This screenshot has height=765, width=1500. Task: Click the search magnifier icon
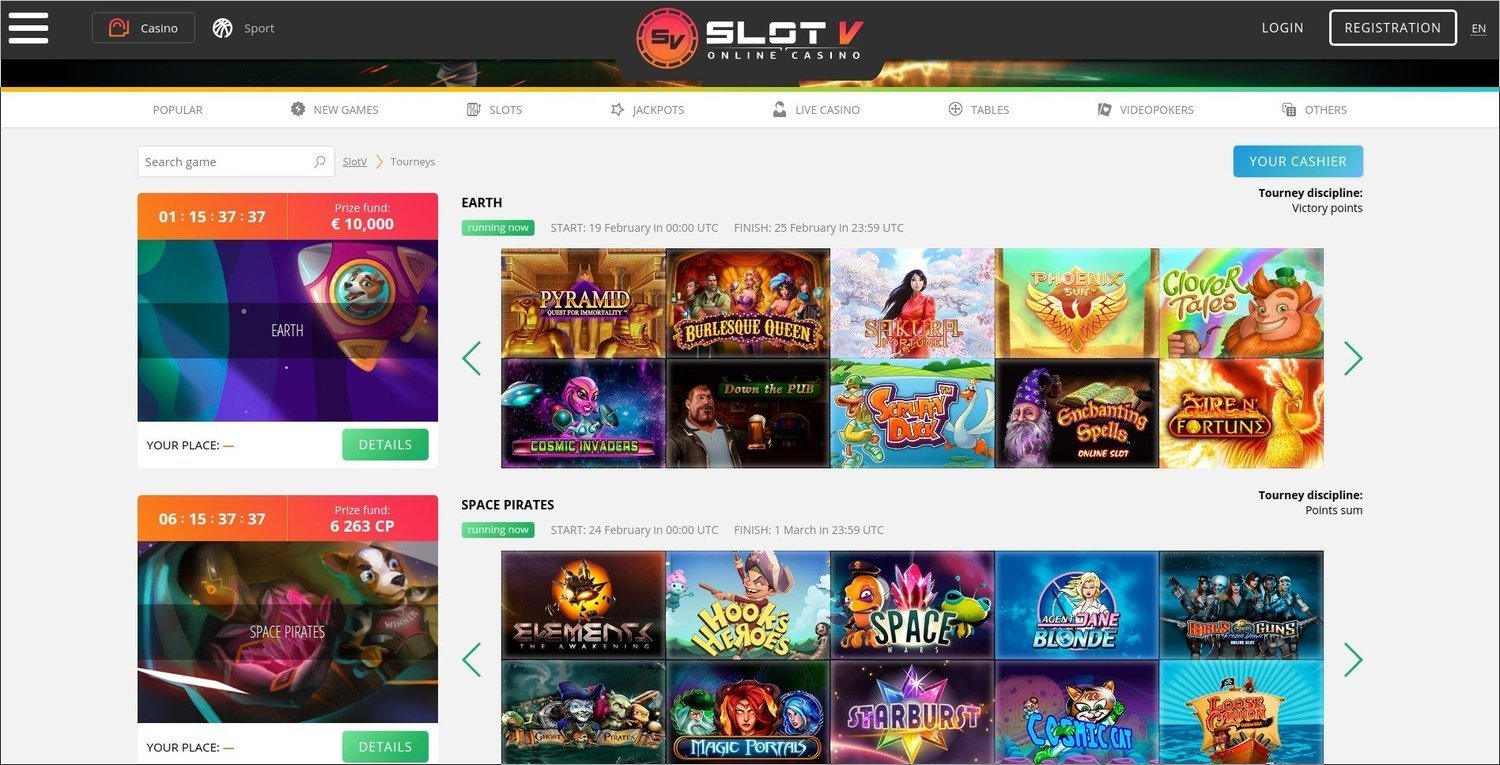click(320, 162)
